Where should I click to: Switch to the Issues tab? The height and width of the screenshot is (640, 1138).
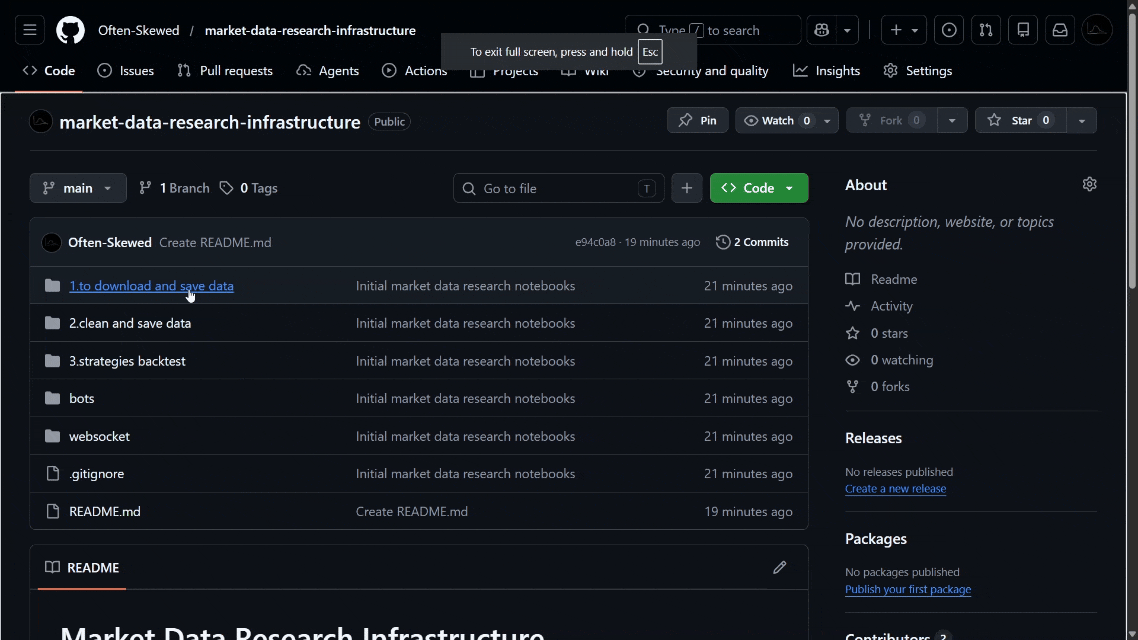[126, 70]
